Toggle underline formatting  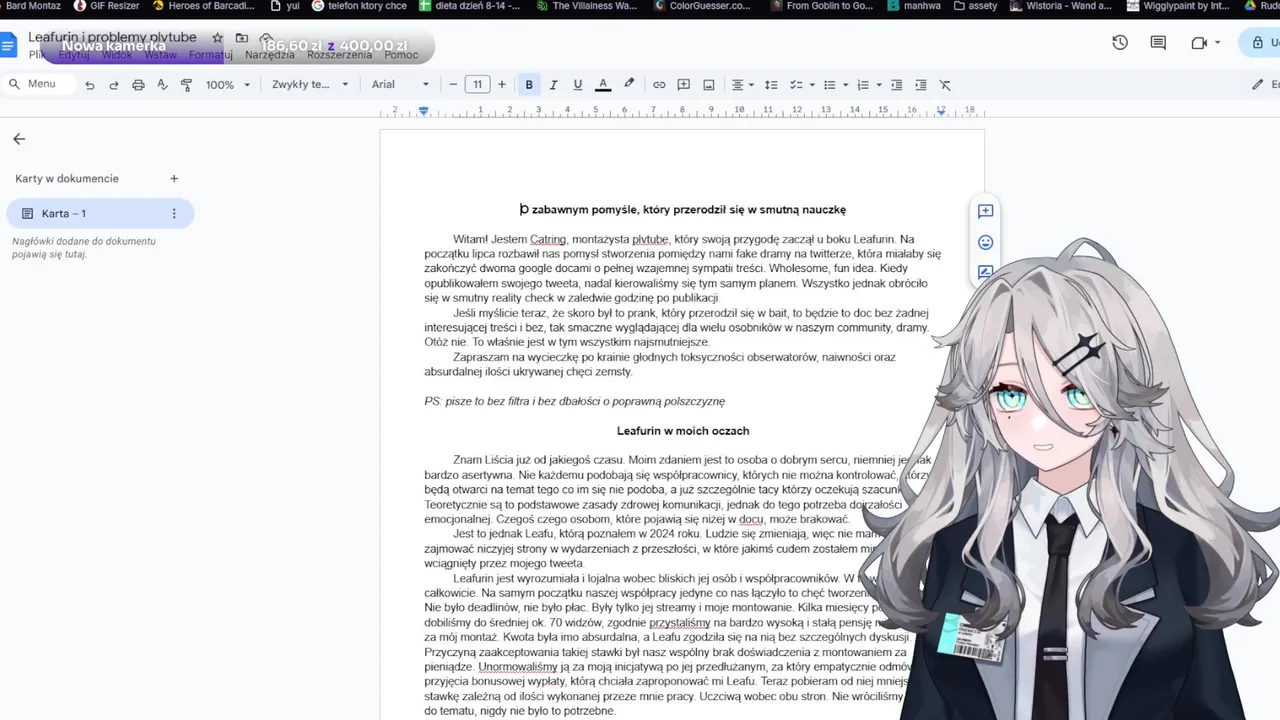[577, 85]
